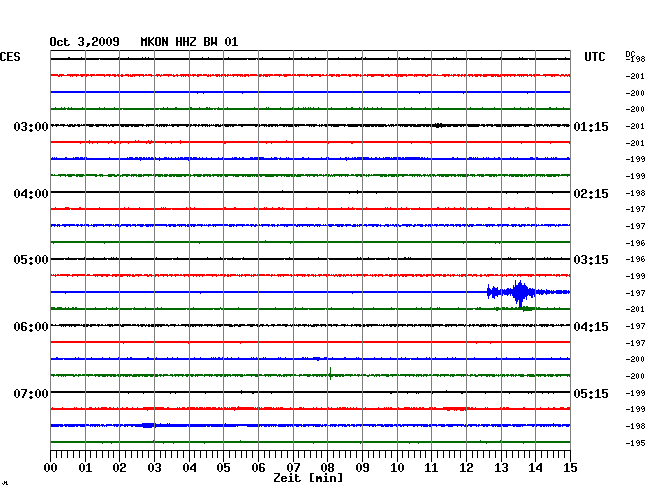Viewport: 650px width, 494px height.
Task: Click the "02:15" UTC time label
Action: click(x=591, y=194)
